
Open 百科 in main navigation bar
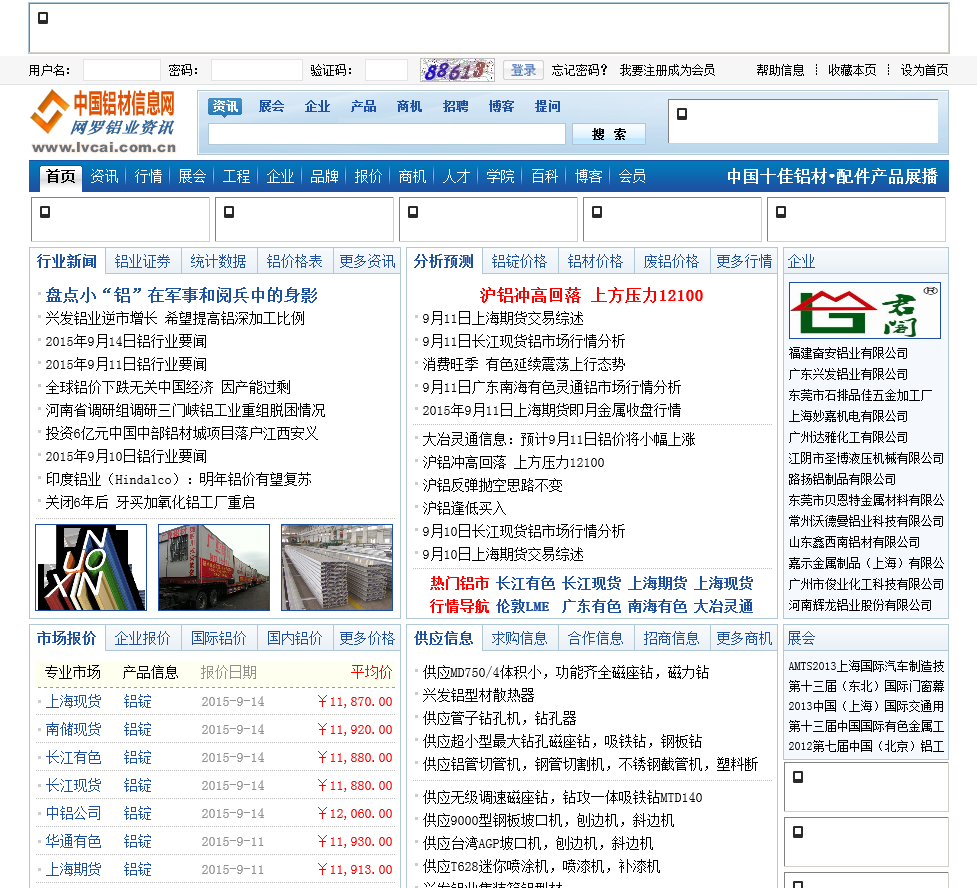pos(545,176)
